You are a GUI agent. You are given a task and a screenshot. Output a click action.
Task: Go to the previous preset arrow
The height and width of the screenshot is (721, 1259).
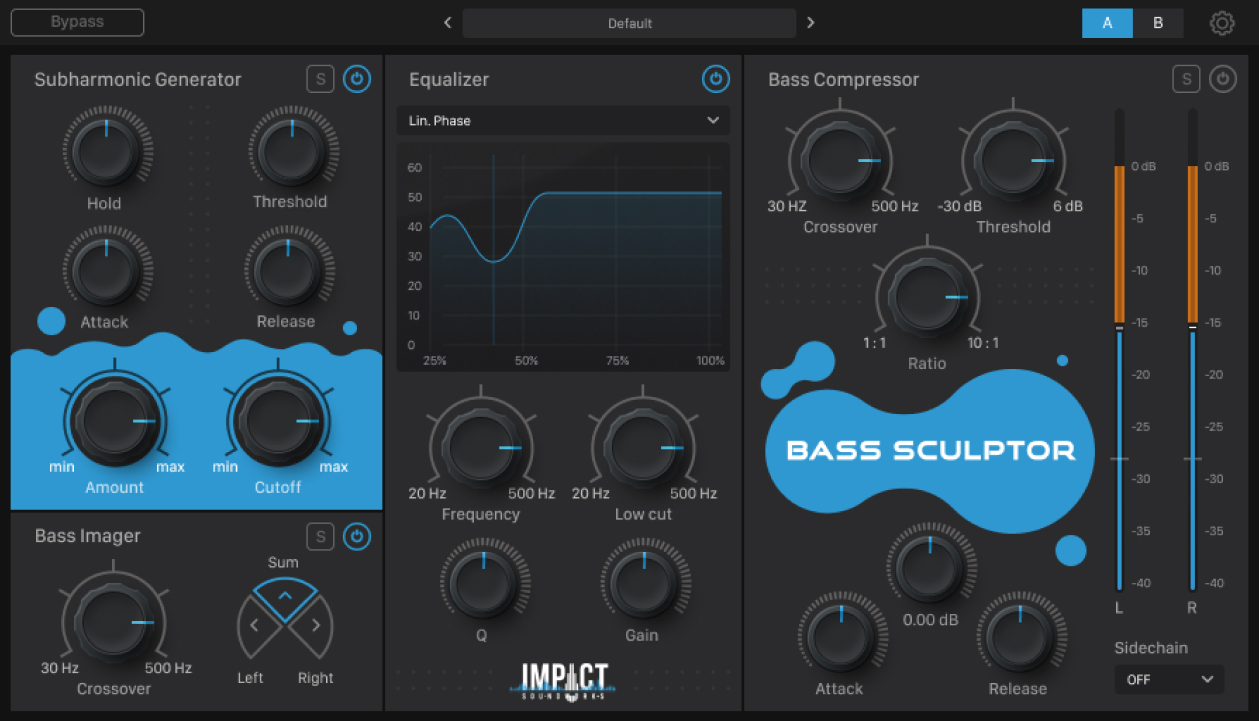pos(448,23)
